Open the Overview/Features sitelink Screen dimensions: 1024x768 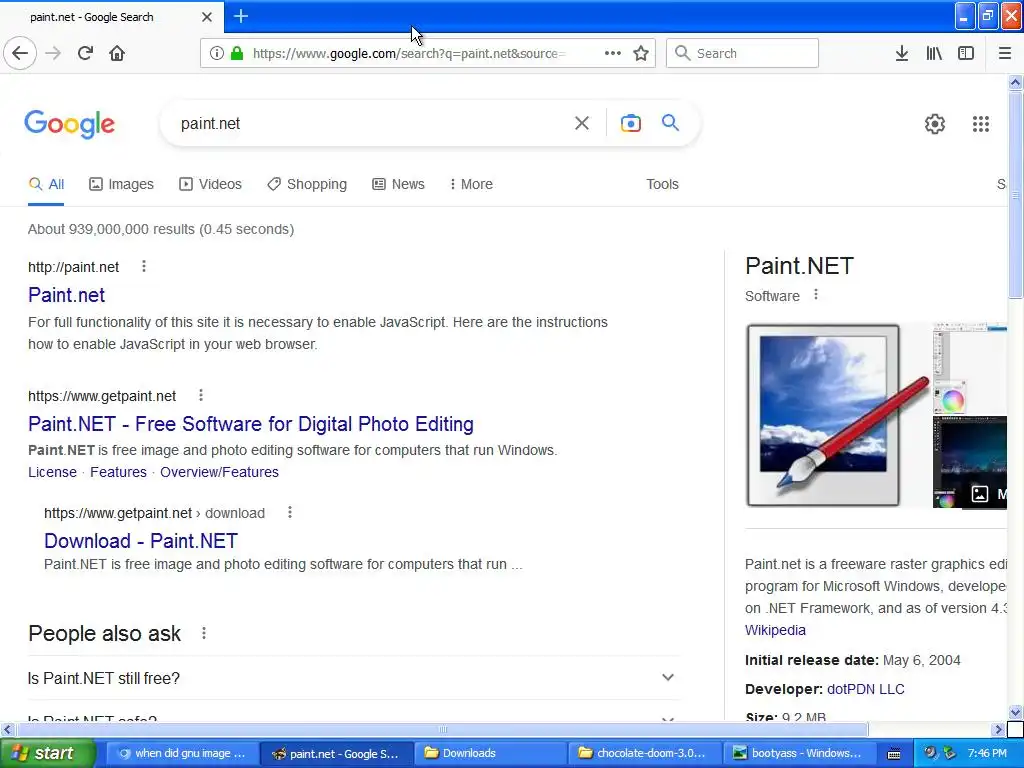(x=219, y=472)
